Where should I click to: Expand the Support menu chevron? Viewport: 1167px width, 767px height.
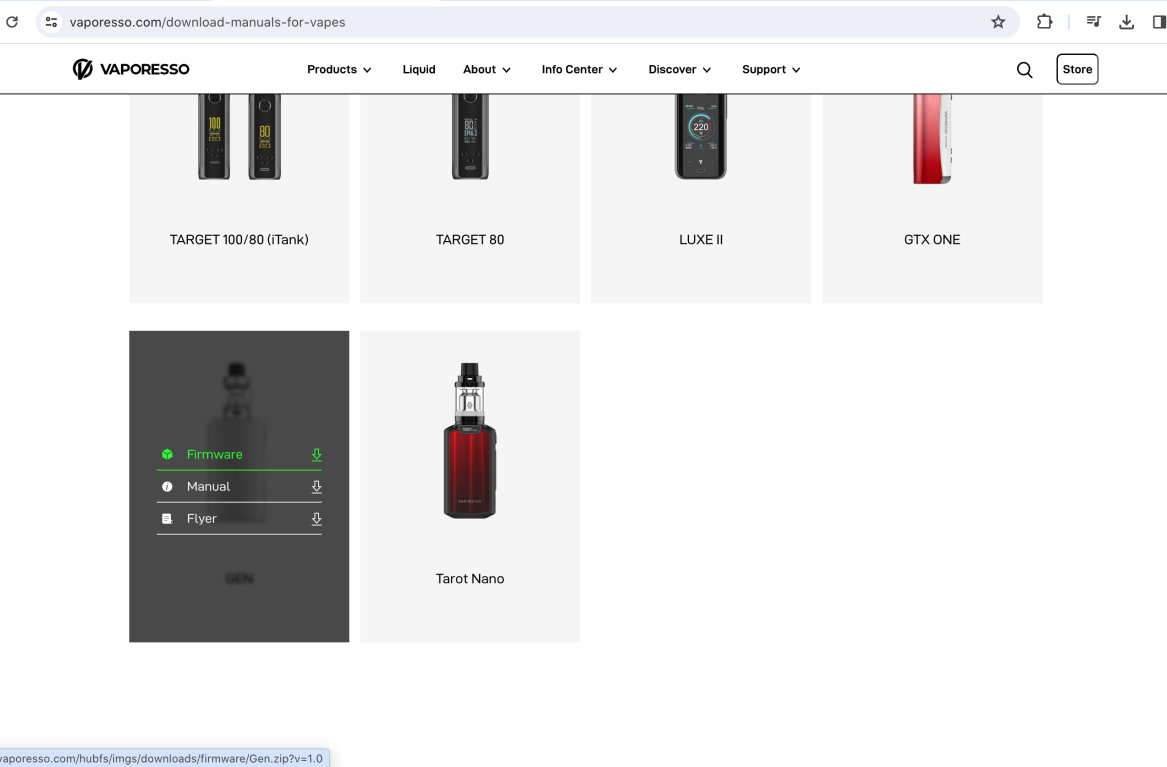(796, 70)
